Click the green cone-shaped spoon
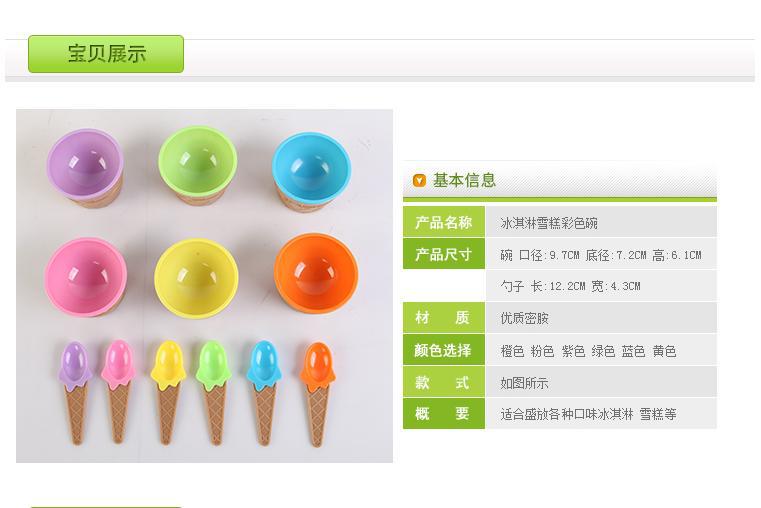Viewport: 761px width, 508px height. 213,393
